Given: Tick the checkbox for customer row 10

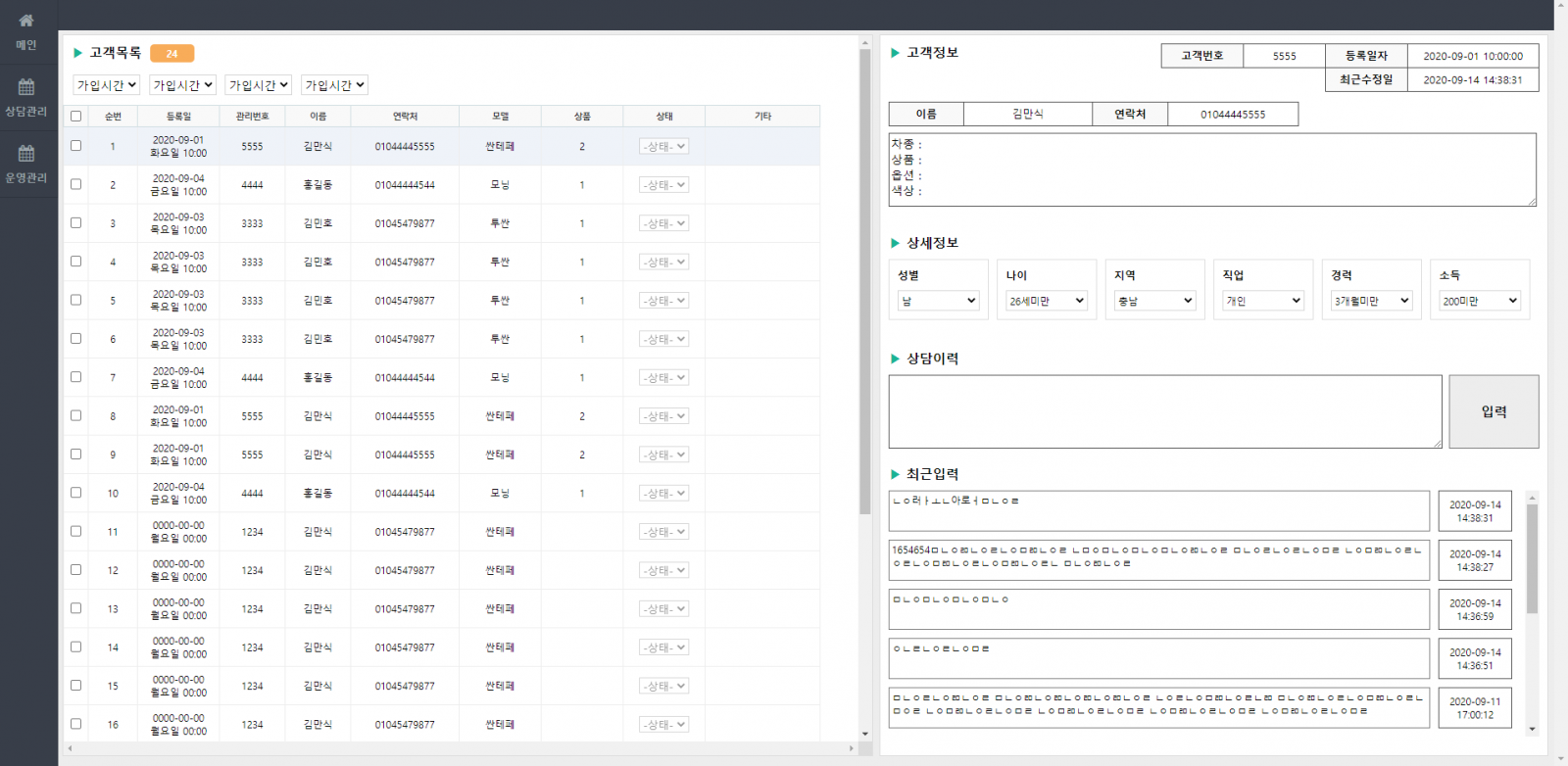Looking at the screenshot, I should (76, 493).
